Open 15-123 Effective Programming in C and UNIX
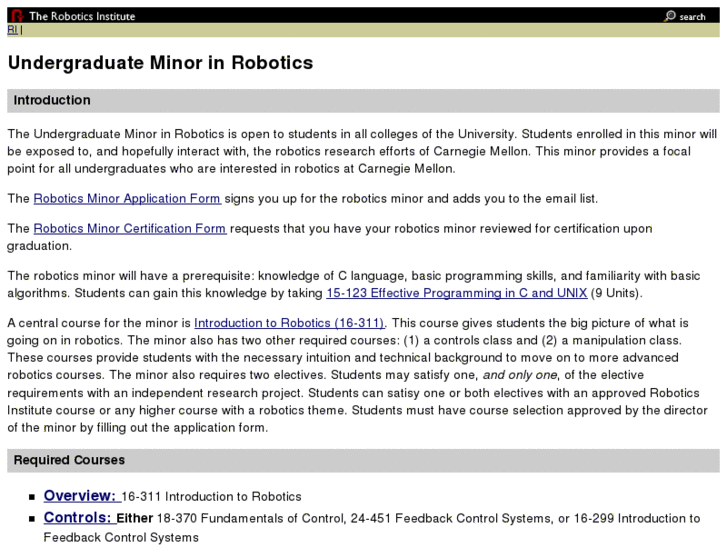Viewport: 727px width, 545px height. click(x=457, y=293)
